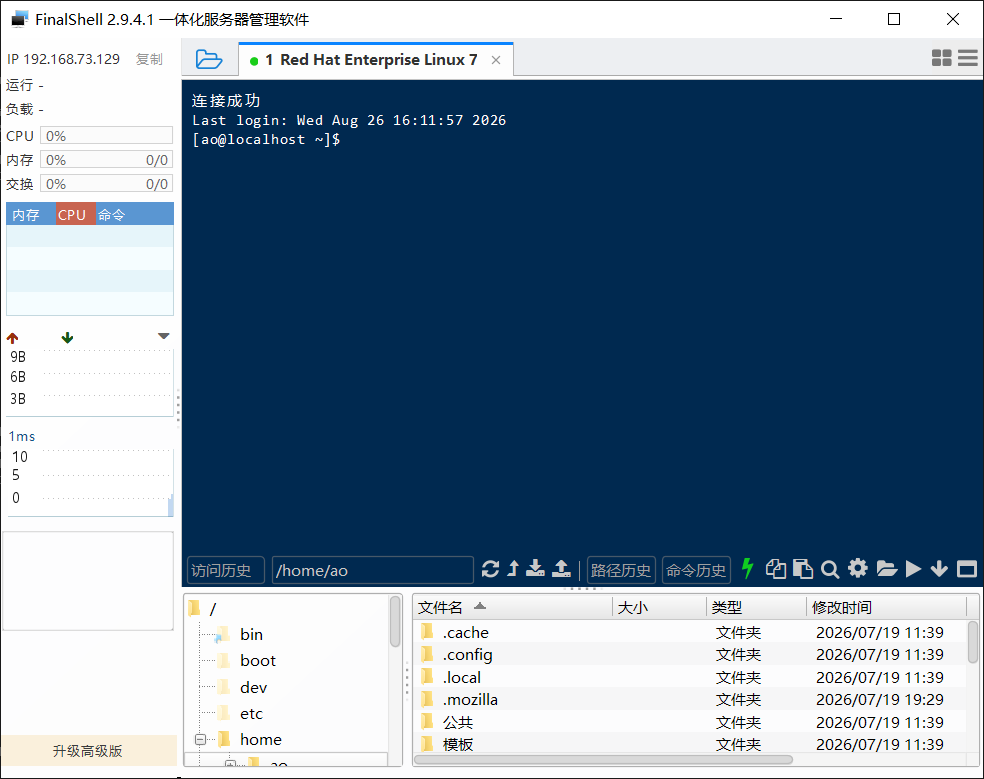
Task: Click the green lightning quick command icon
Action: (747, 569)
